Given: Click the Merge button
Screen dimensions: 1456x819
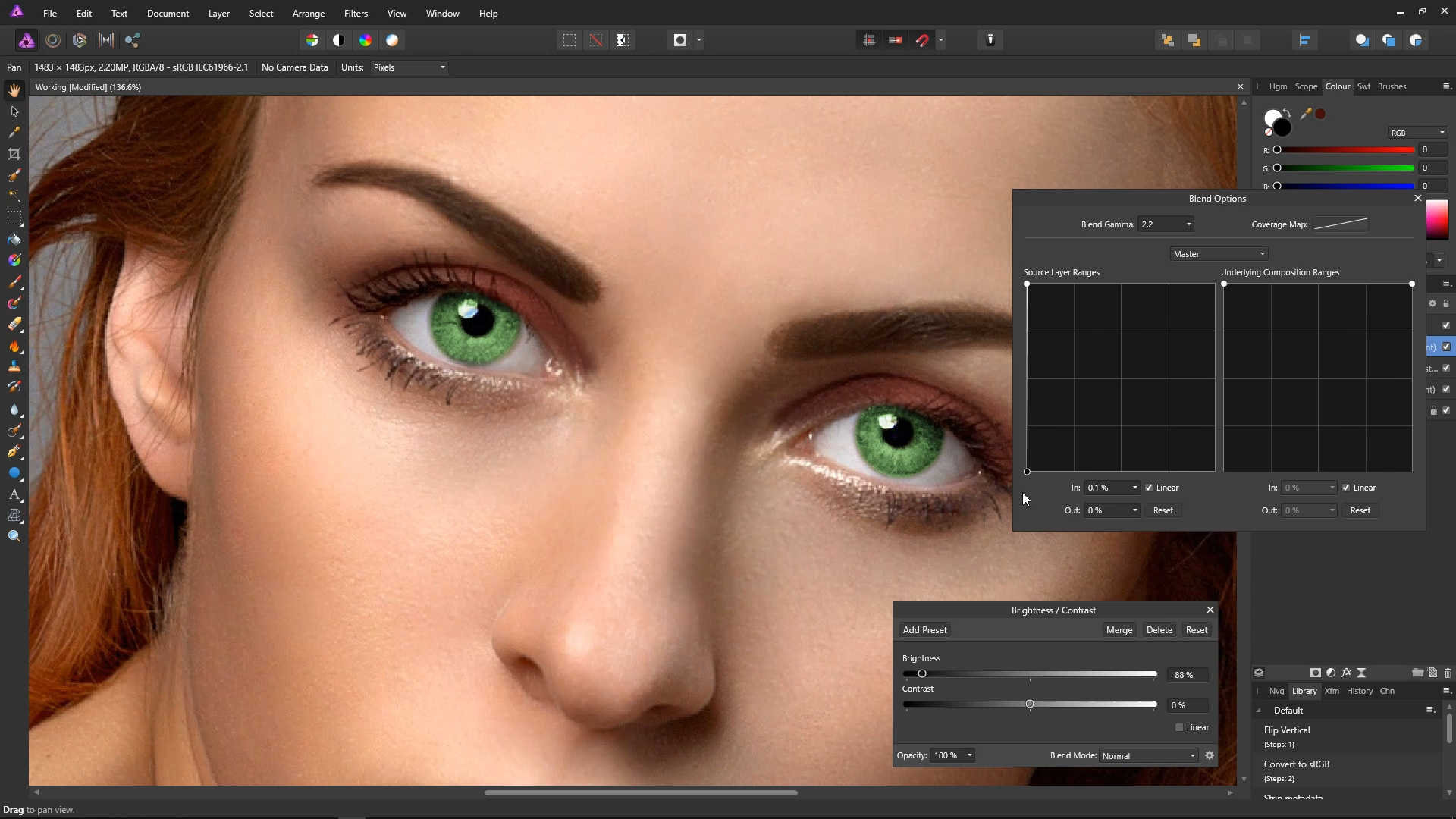Looking at the screenshot, I should (1119, 630).
